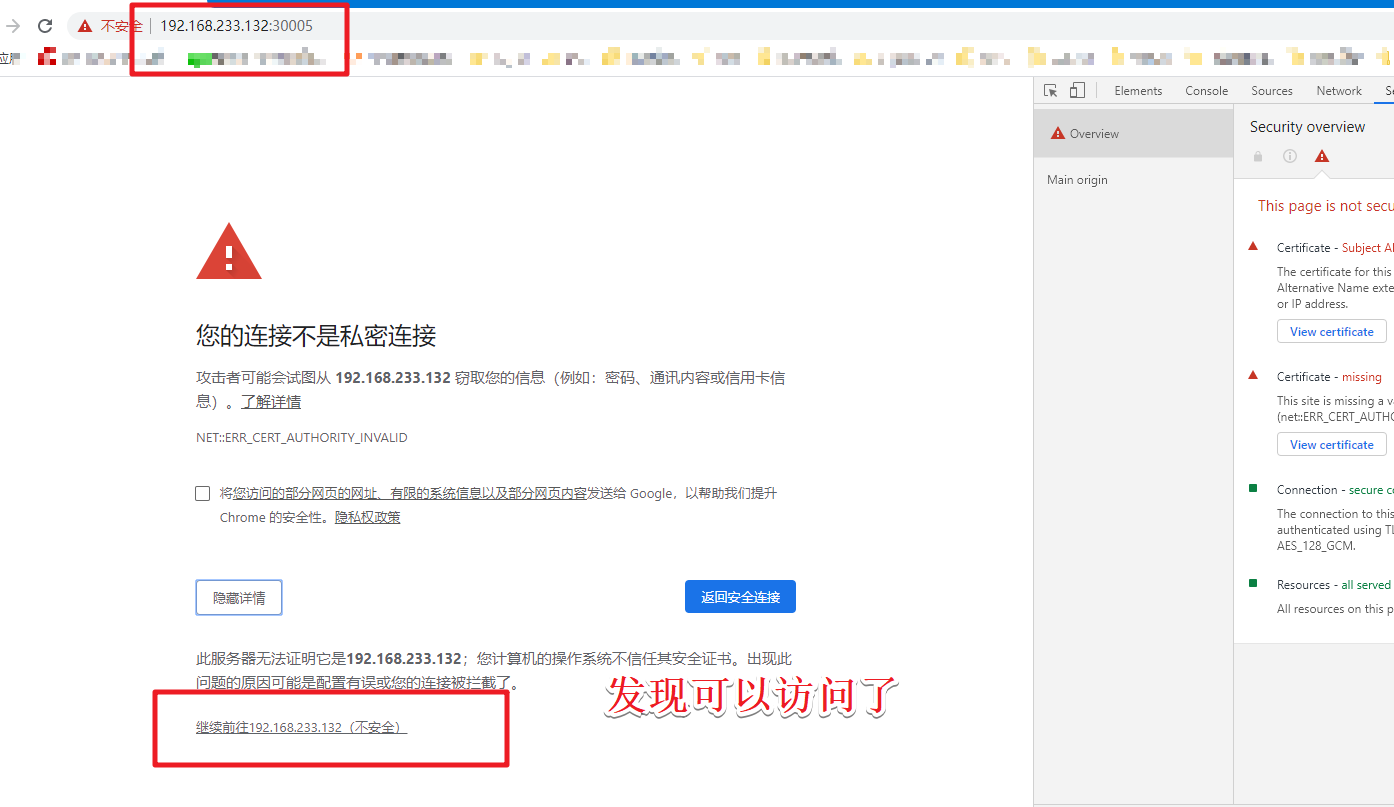Viewport: 1394px width, 807px height.
Task: Click the red warning triangle above '您的连接不是私密连接'
Action: (229, 250)
